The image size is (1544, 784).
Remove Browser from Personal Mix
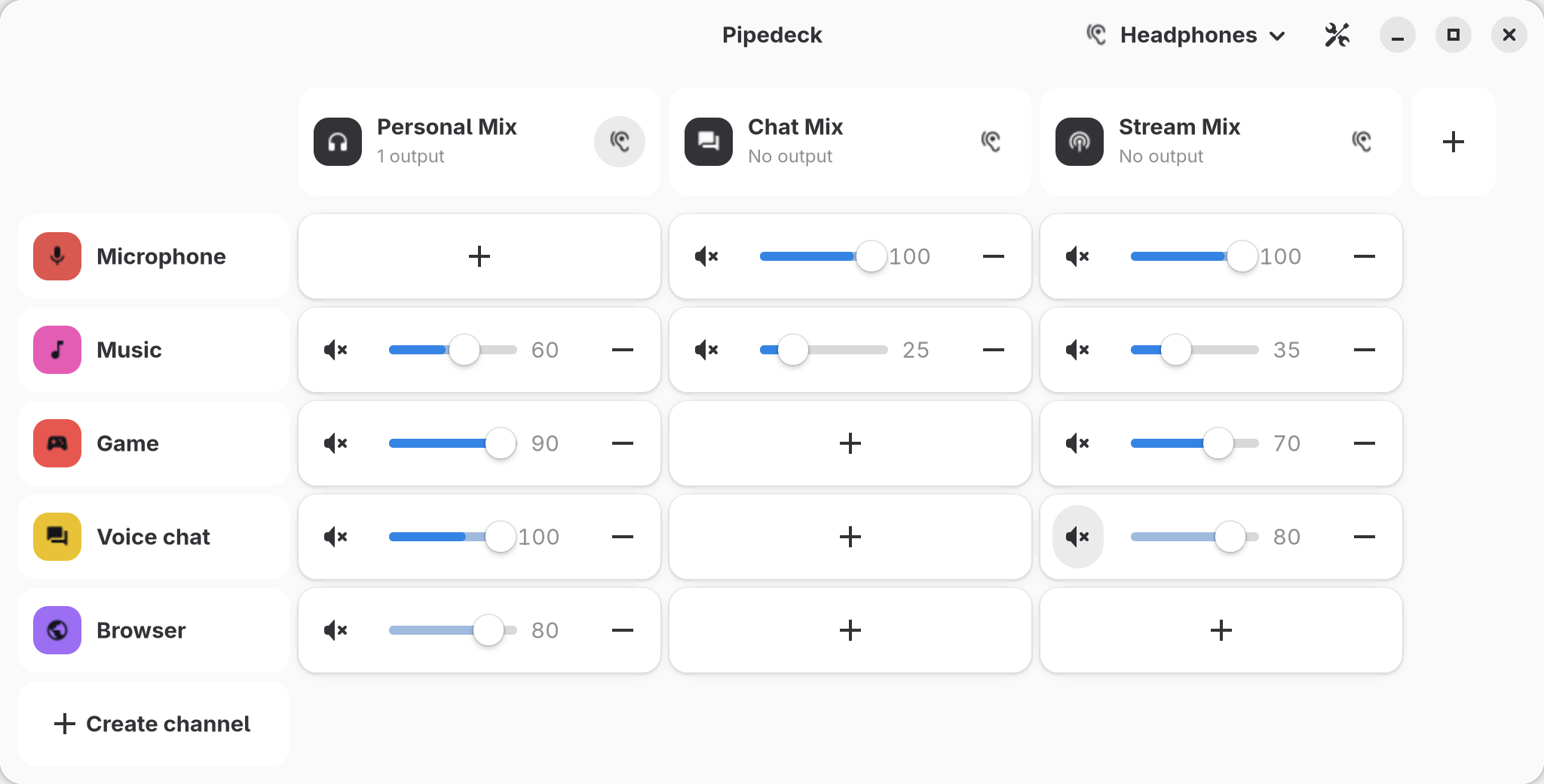(x=623, y=630)
